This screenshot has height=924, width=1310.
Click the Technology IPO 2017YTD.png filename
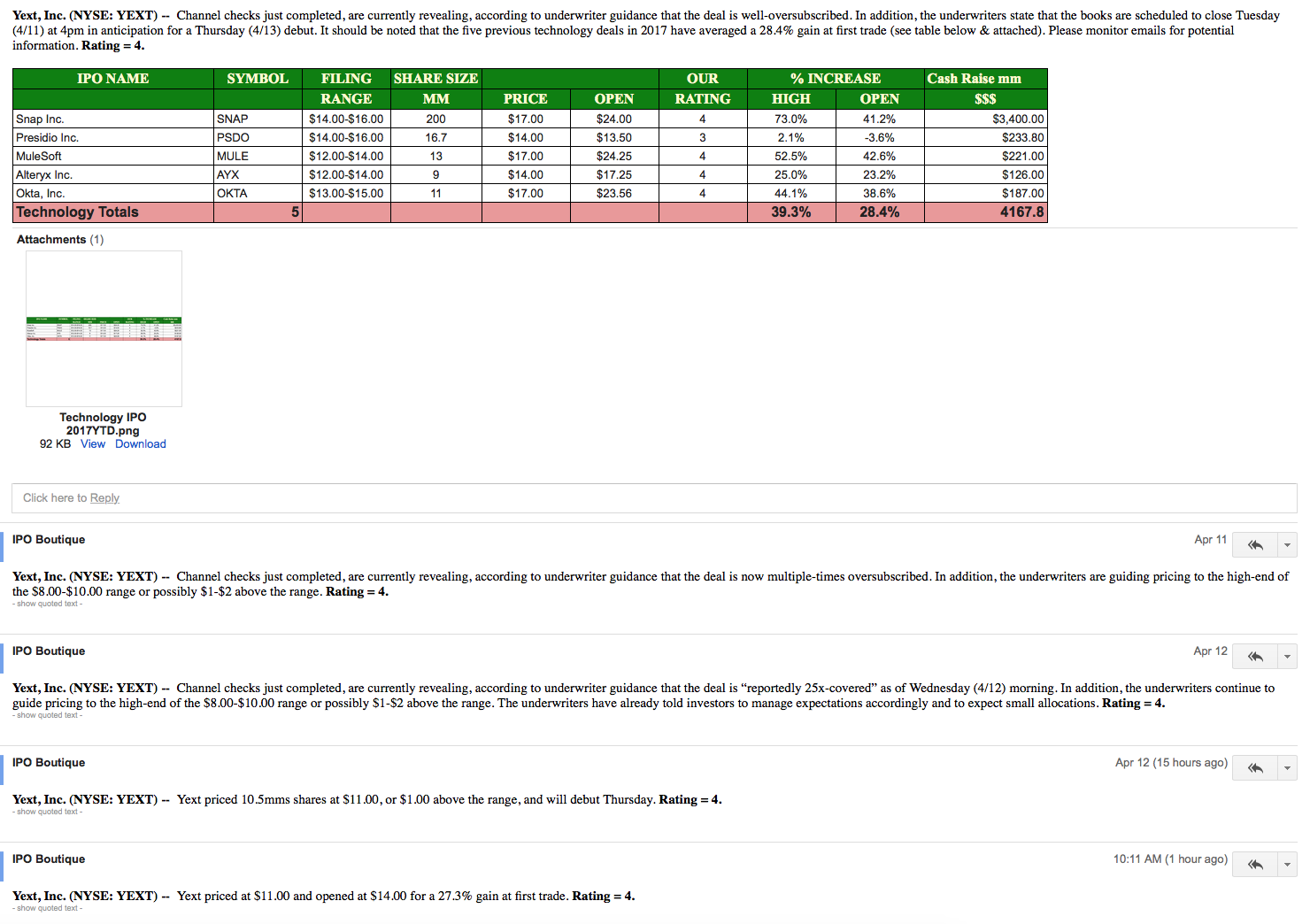click(x=103, y=424)
